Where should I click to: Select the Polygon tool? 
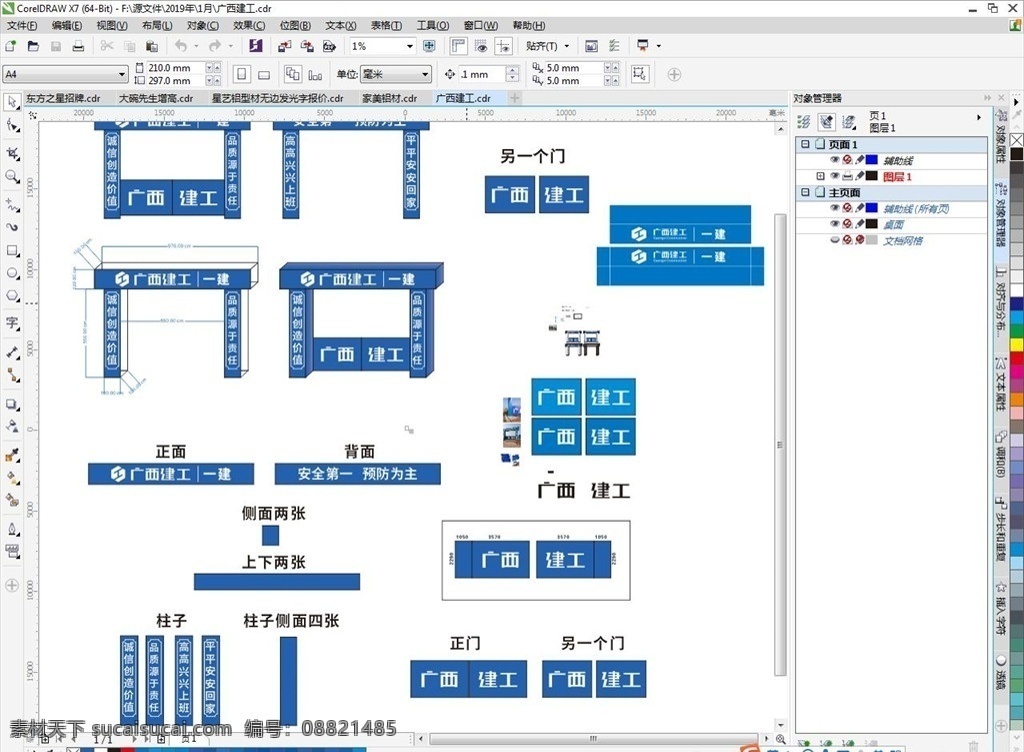pyautogui.click(x=12, y=296)
